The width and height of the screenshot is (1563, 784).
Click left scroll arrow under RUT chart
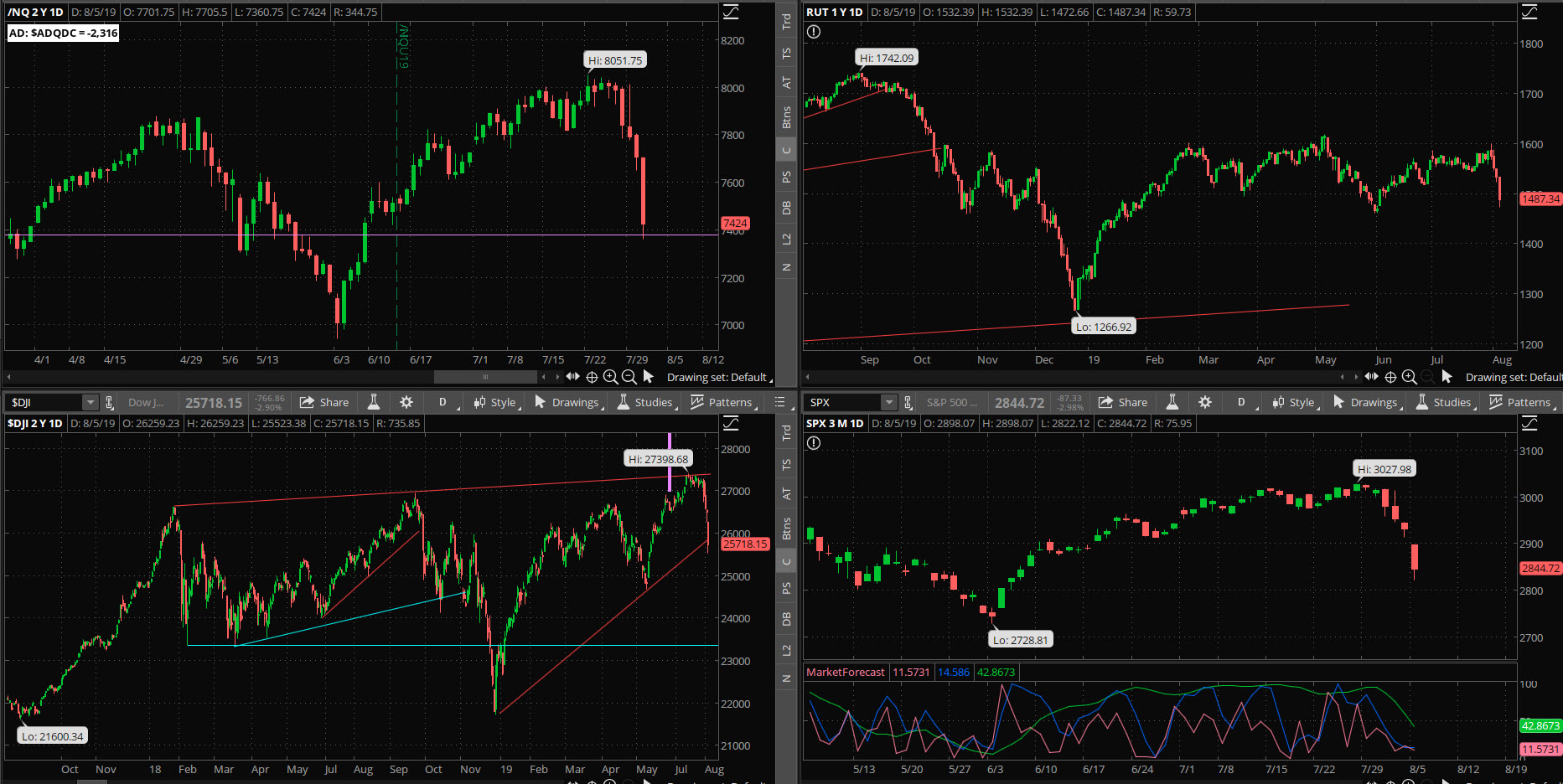pos(808,377)
